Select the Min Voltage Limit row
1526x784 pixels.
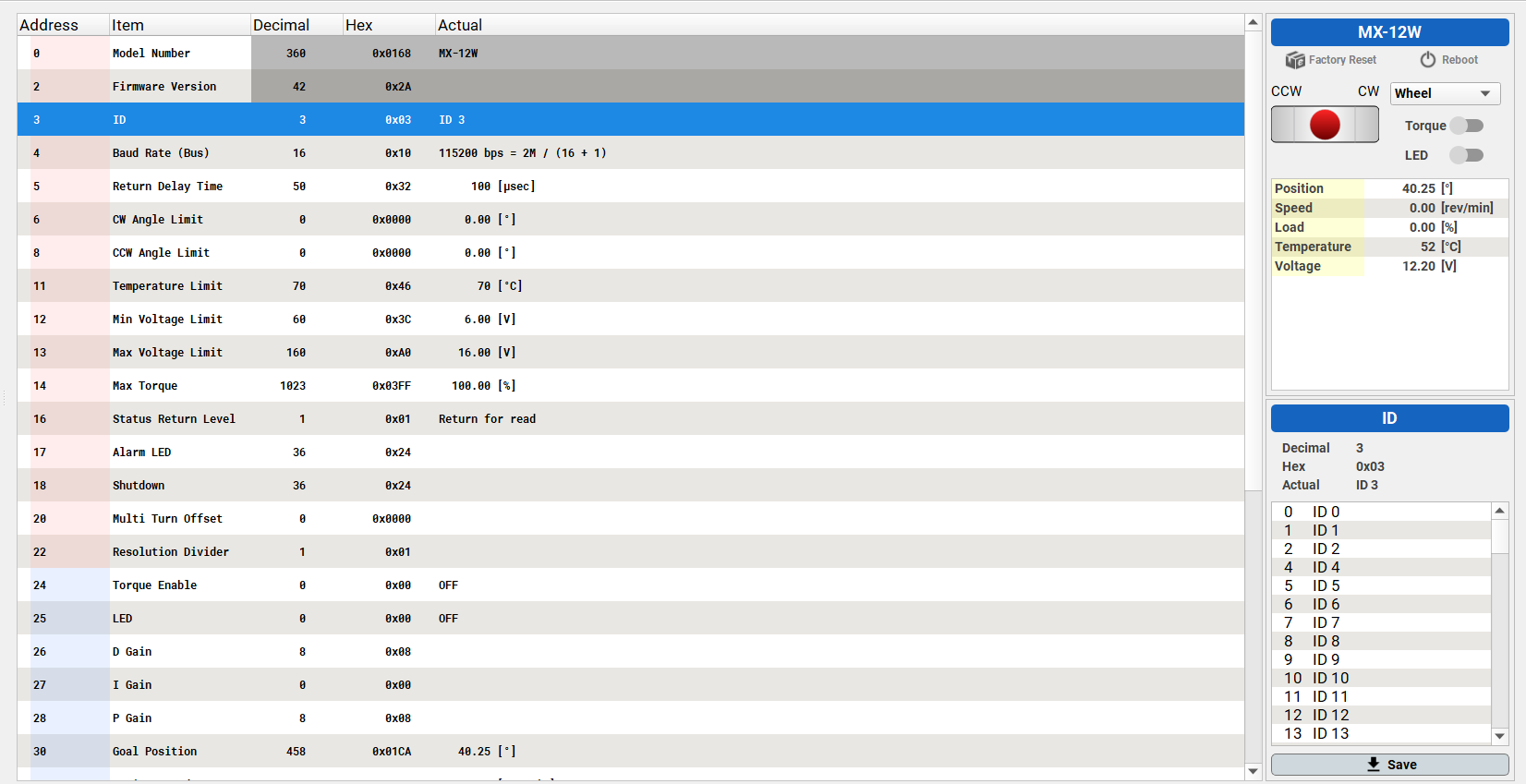tap(631, 319)
